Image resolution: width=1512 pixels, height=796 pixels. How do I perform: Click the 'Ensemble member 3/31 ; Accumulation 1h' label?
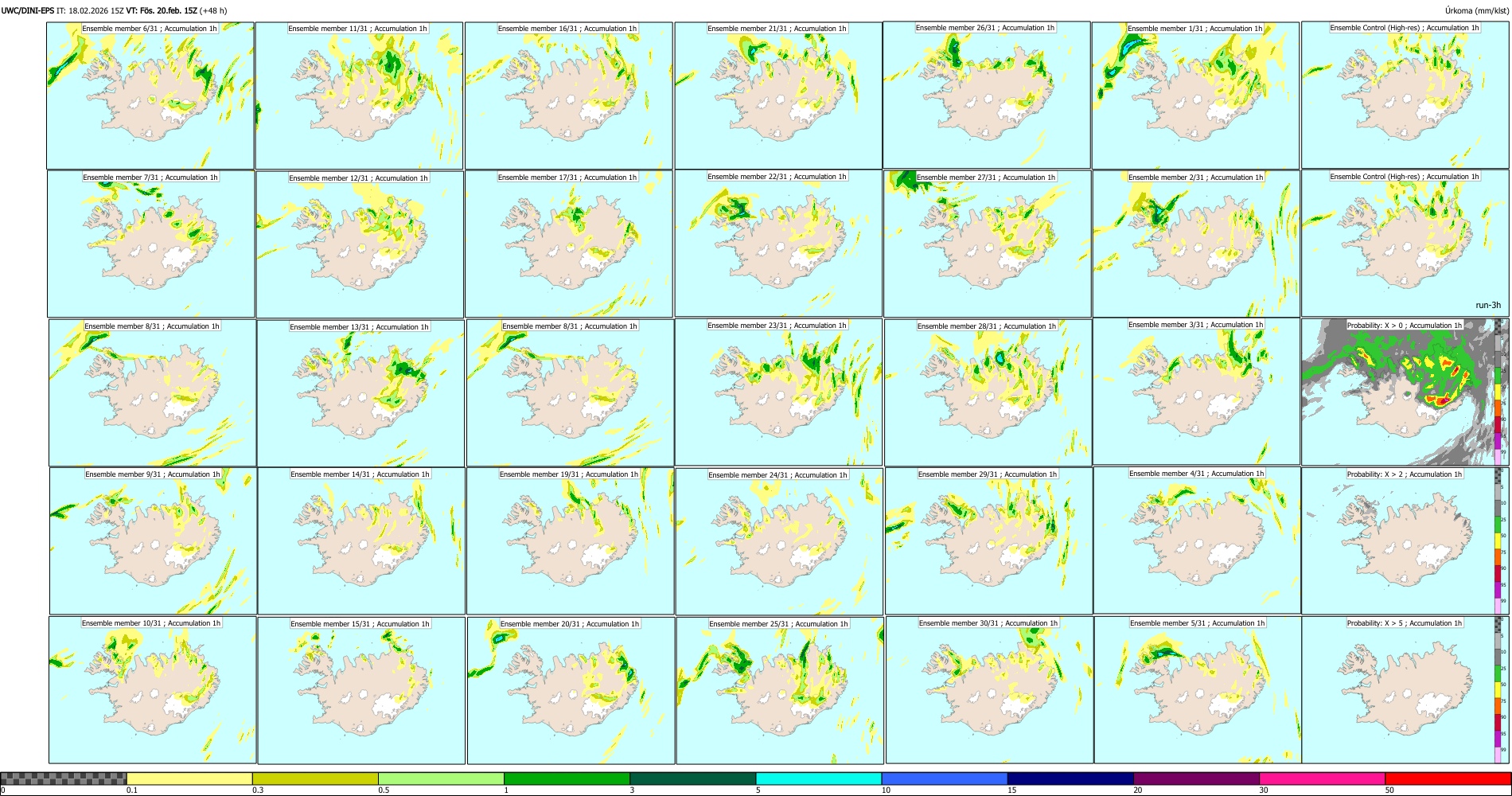(1195, 325)
